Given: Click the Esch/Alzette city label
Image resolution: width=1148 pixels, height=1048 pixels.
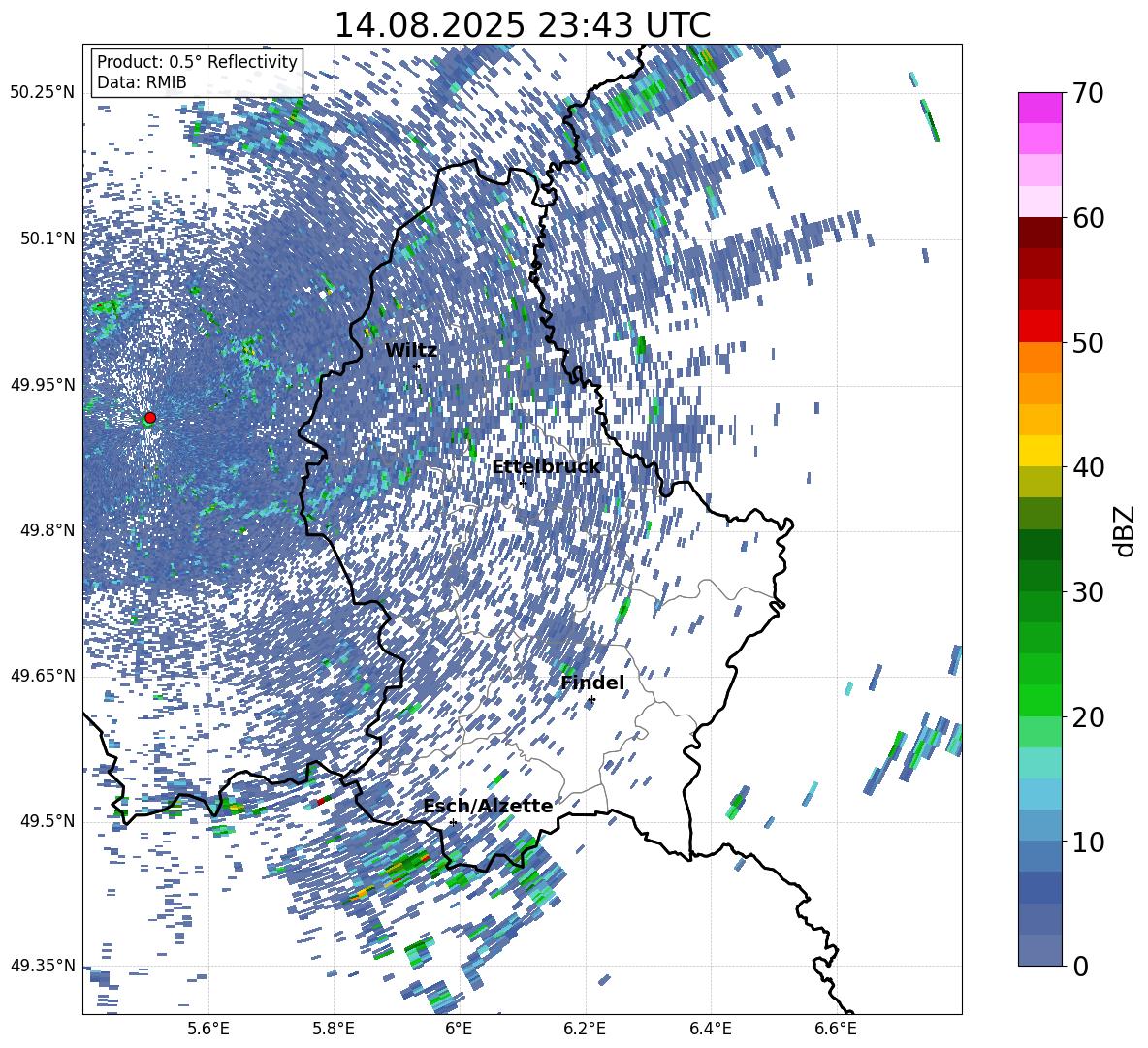Looking at the screenshot, I should [x=488, y=806].
